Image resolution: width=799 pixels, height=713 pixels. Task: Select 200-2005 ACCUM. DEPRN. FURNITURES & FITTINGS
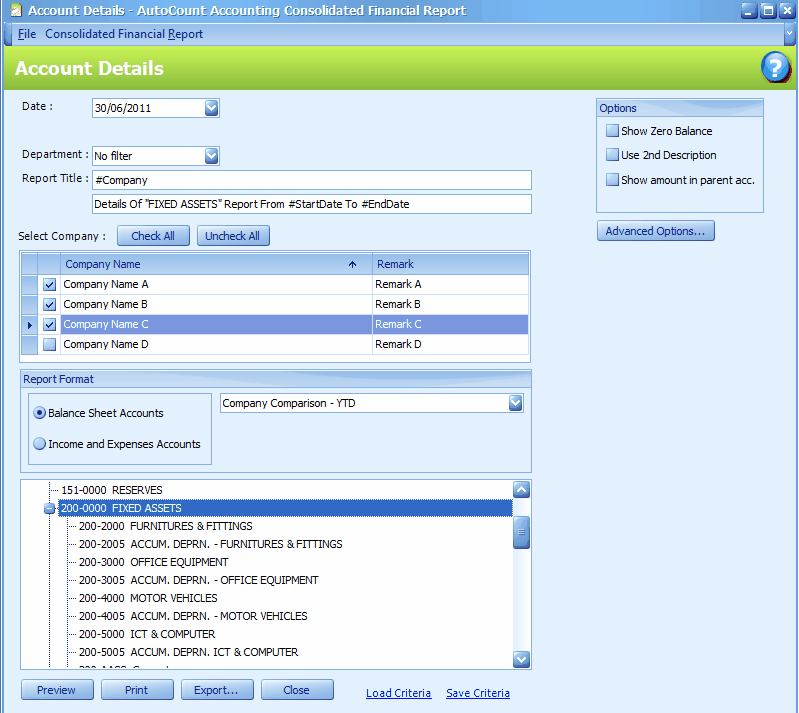[x=210, y=544]
